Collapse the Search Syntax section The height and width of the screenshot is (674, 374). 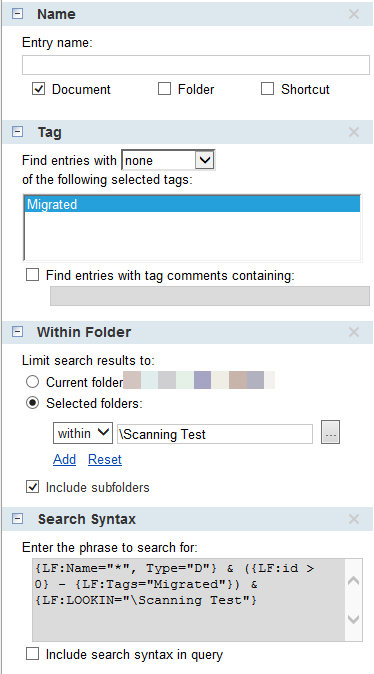click(17, 519)
